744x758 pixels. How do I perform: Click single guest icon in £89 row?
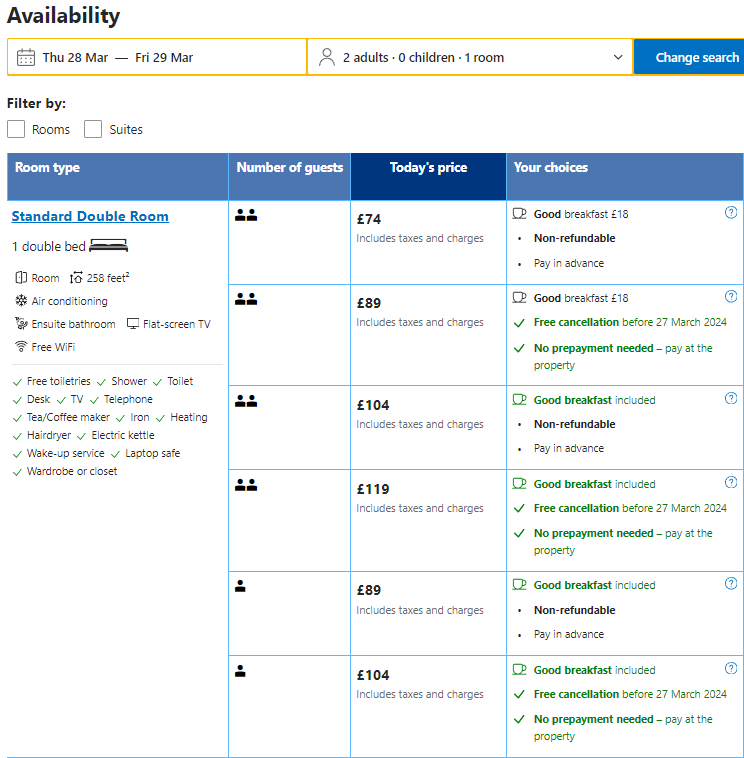point(240,586)
